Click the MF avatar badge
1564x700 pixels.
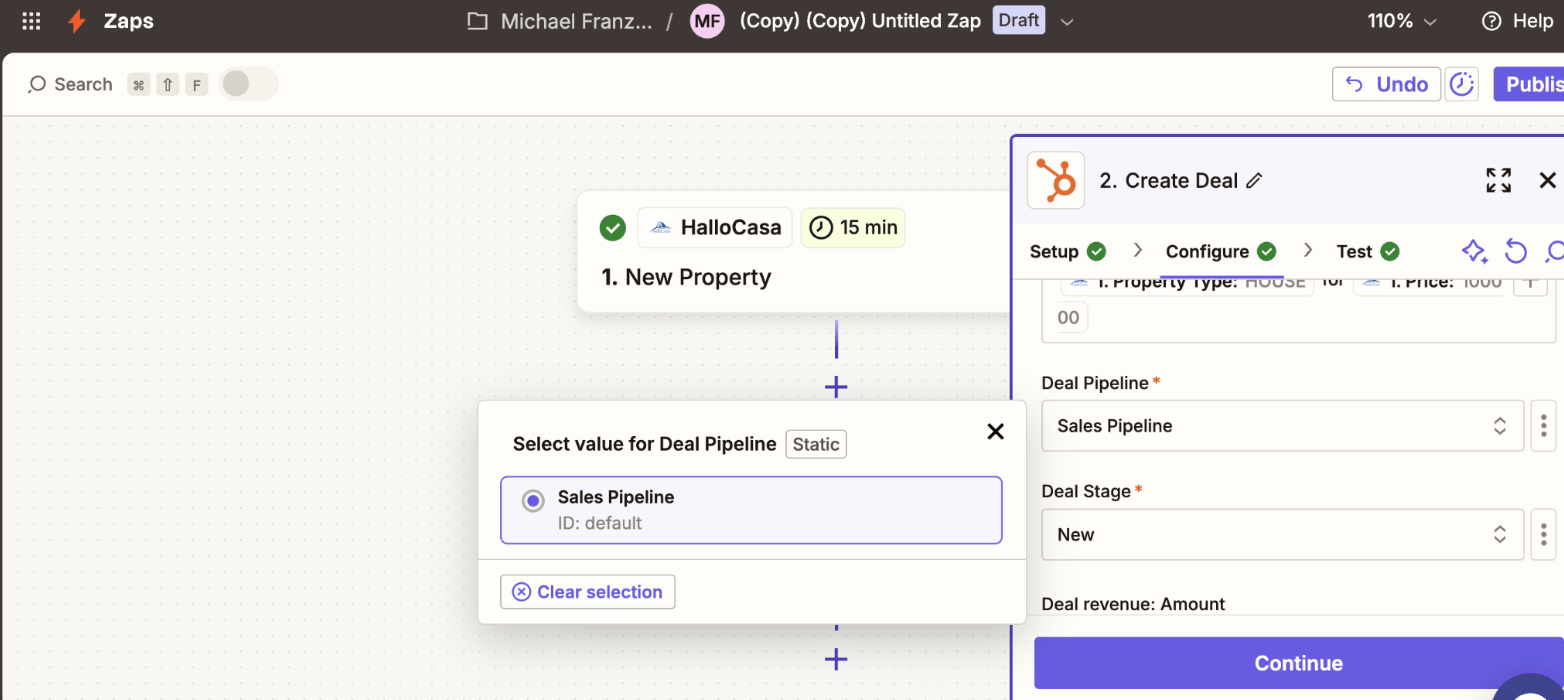click(x=707, y=21)
